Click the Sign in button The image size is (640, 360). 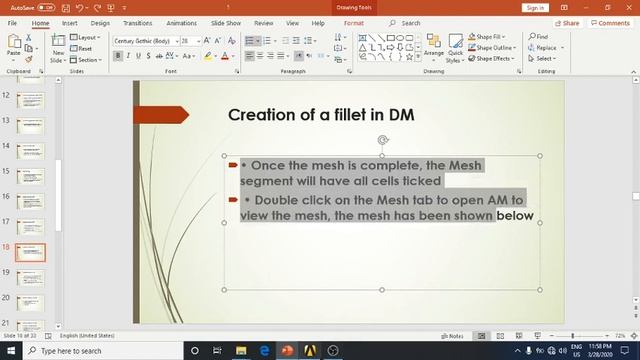pyautogui.click(x=535, y=8)
